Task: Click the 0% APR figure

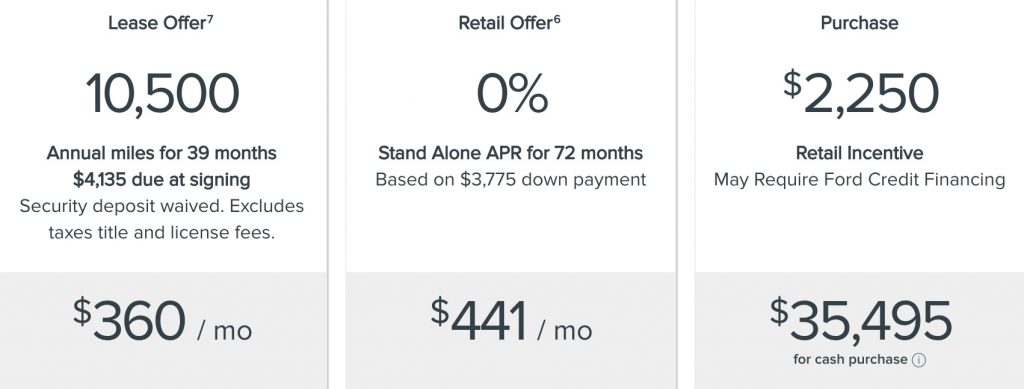Action: click(512, 93)
